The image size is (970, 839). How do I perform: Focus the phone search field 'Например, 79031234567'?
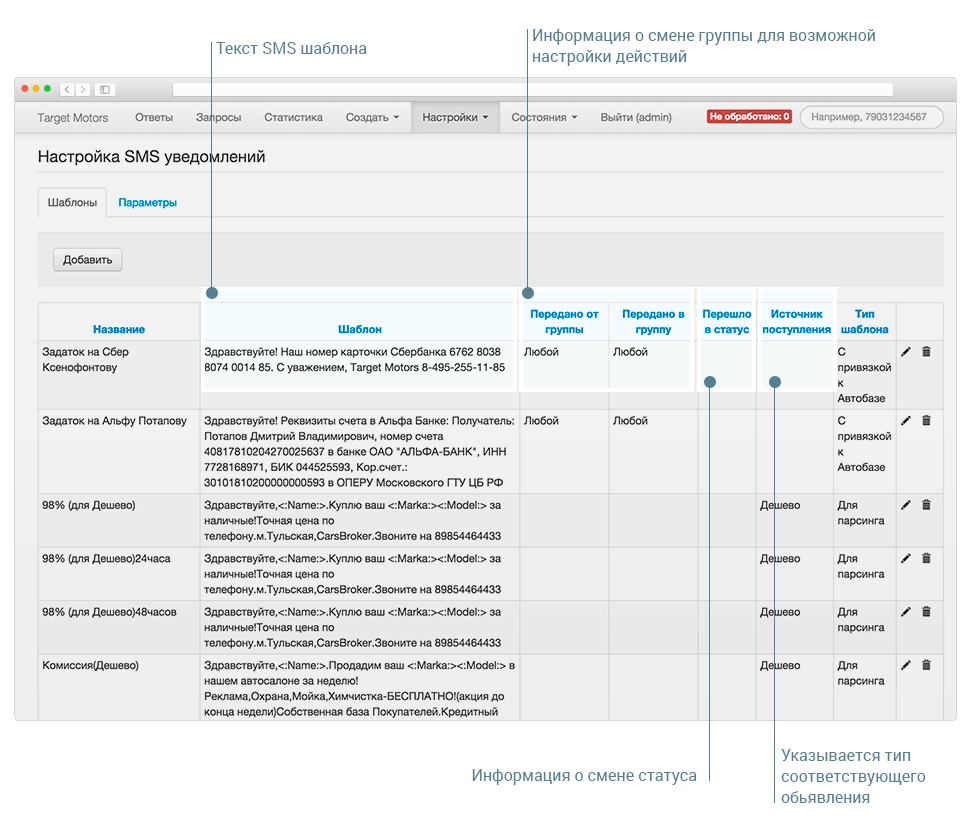(871, 117)
